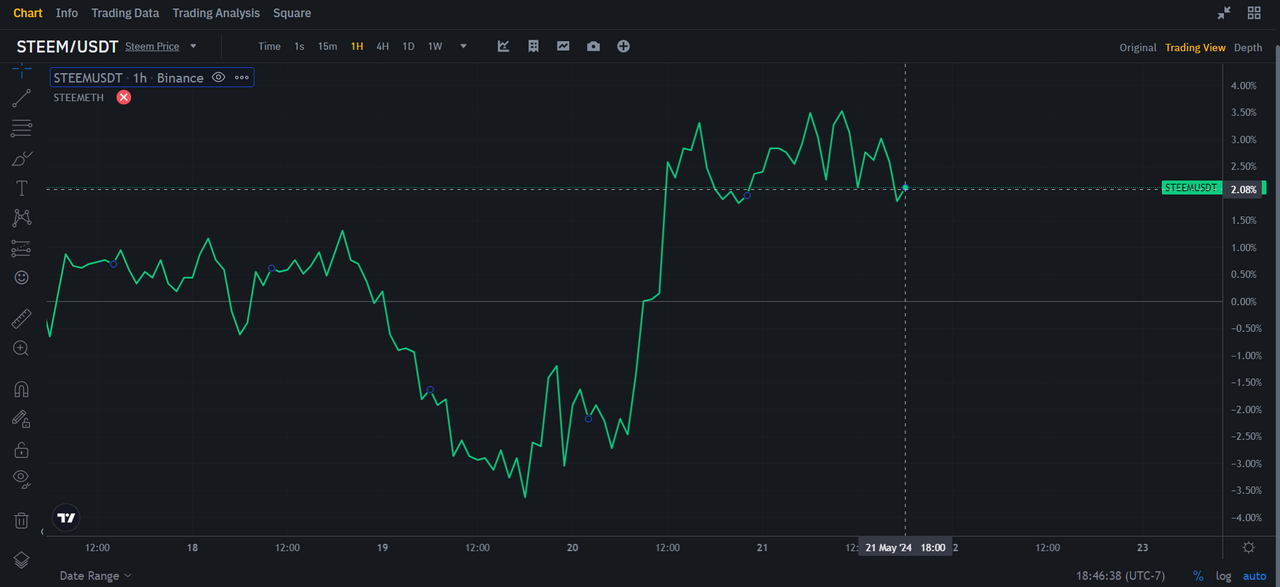Expand more intervals dropdown arrow

tap(463, 46)
